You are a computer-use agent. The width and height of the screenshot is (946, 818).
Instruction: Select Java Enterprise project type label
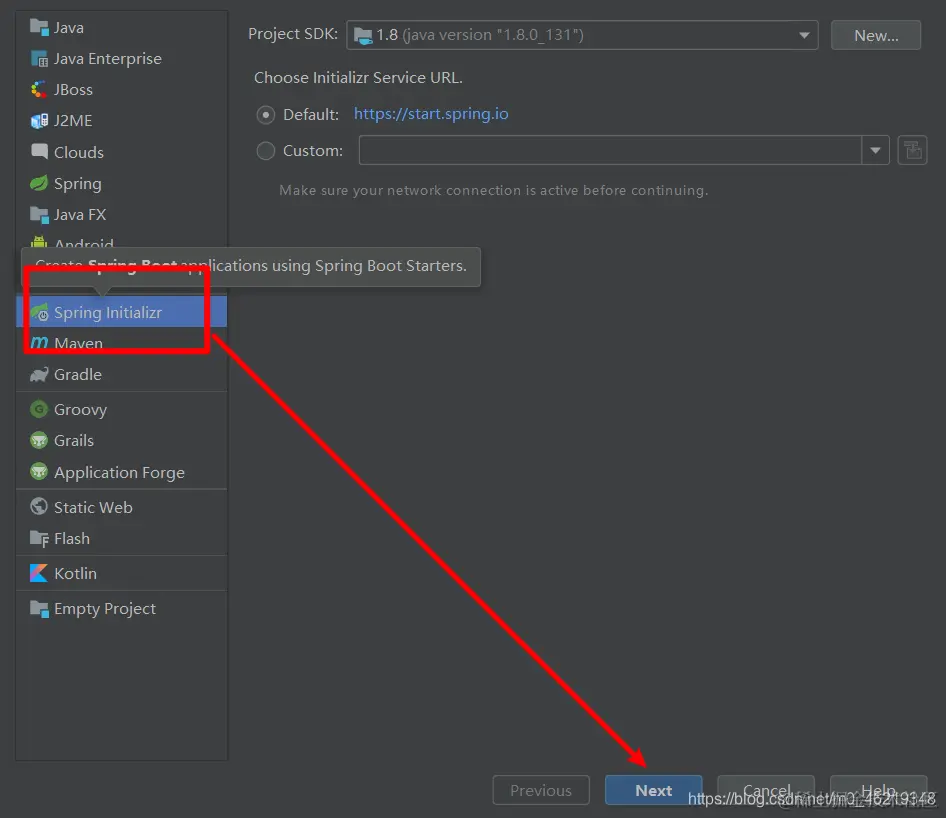pos(108,59)
